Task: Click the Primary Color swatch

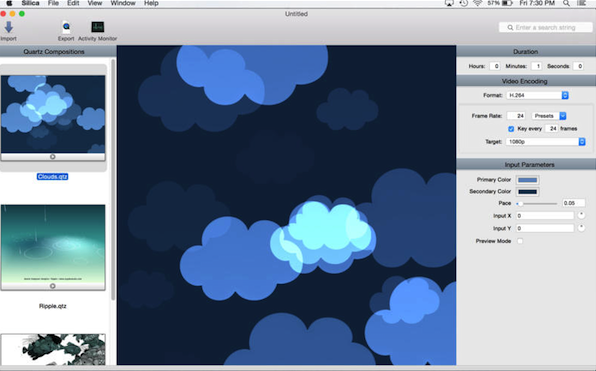Action: pos(528,180)
